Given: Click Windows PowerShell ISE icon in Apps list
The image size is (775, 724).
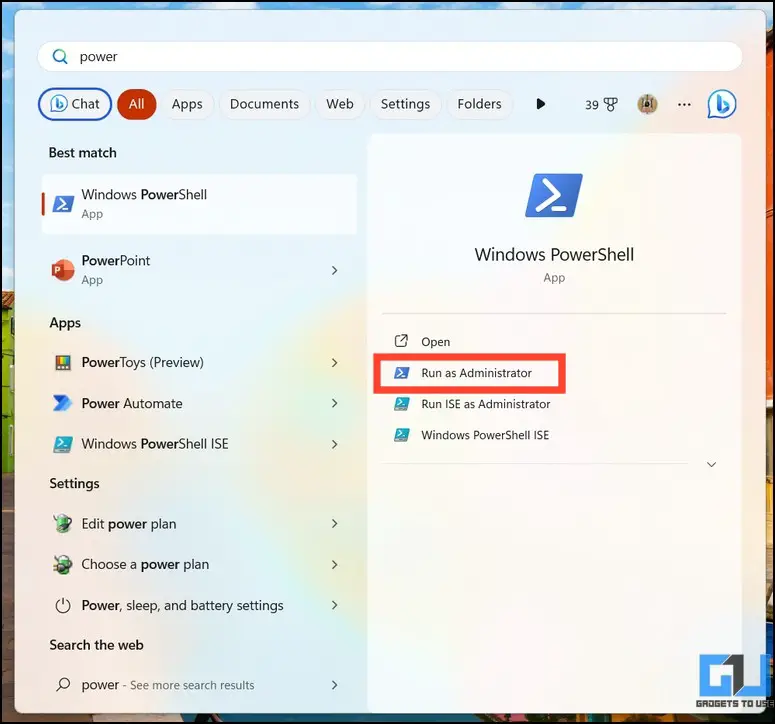Looking at the screenshot, I should (63, 444).
